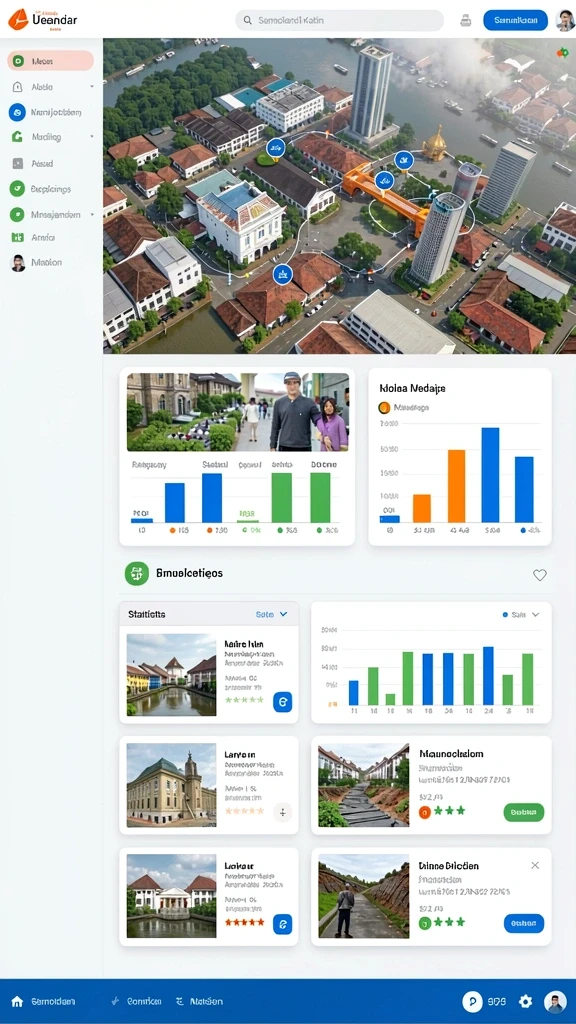The width and height of the screenshot is (576, 1024).
Task: Click the round P icon in bottom bar
Action: pyautogui.click(x=472, y=1001)
